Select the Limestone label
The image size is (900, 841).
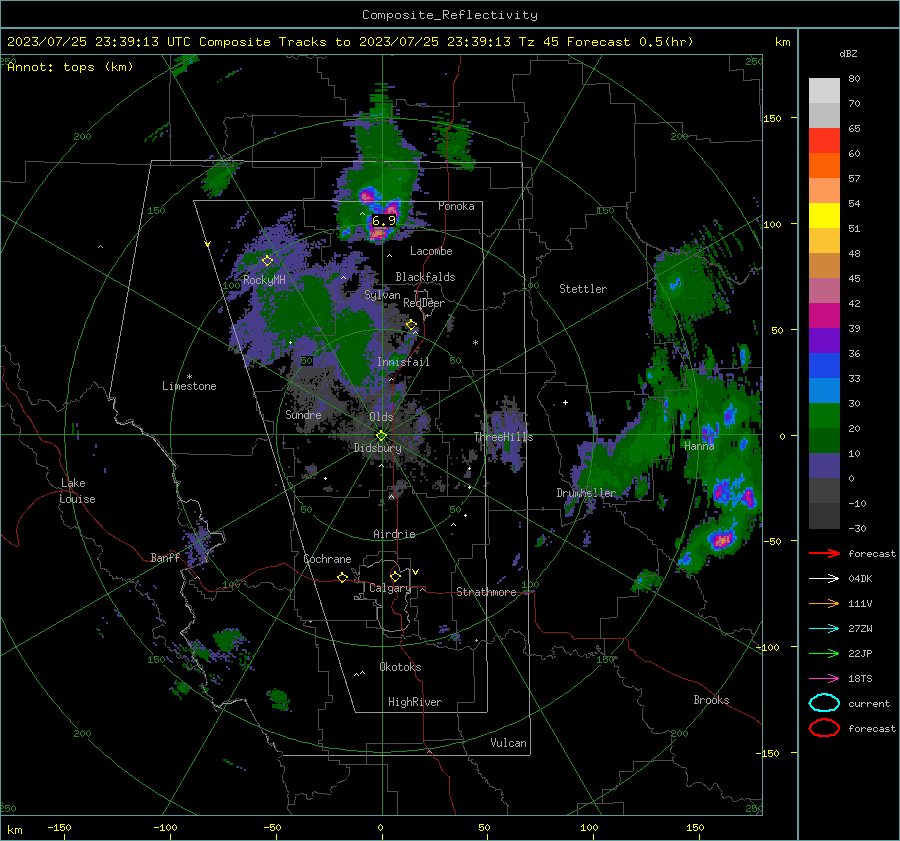pyautogui.click(x=189, y=386)
